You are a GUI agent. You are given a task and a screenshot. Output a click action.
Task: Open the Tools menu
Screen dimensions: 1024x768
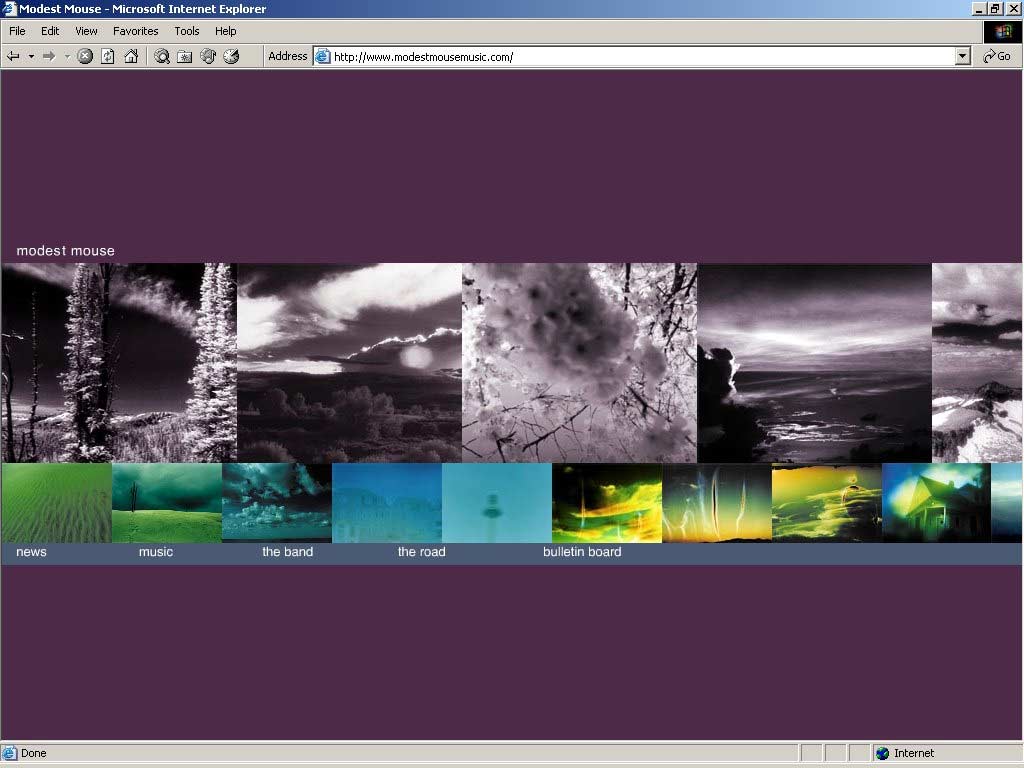pyautogui.click(x=187, y=31)
